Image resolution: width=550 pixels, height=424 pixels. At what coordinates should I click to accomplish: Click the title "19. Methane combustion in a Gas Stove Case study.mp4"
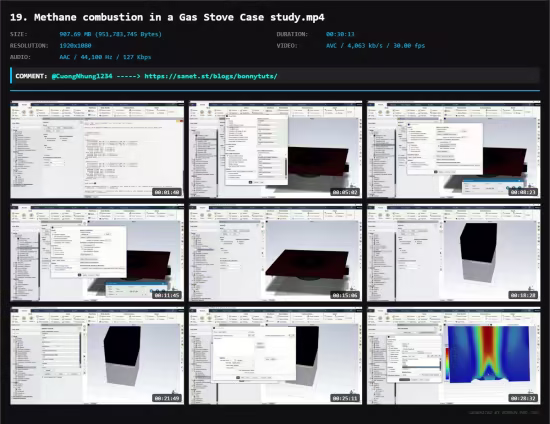point(167,17)
